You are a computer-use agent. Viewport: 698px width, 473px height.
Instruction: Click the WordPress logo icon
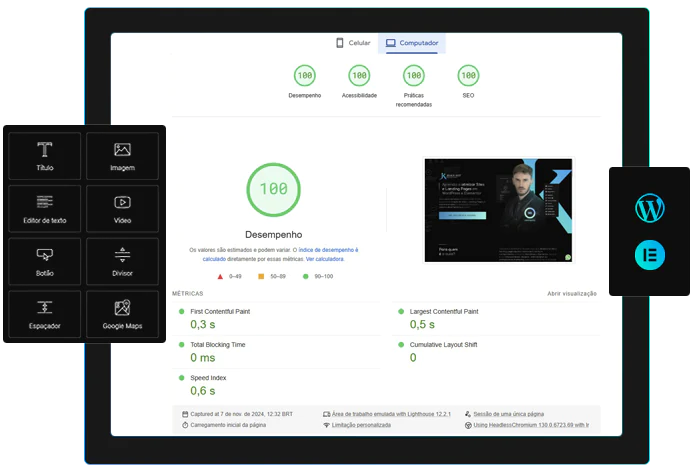point(649,208)
